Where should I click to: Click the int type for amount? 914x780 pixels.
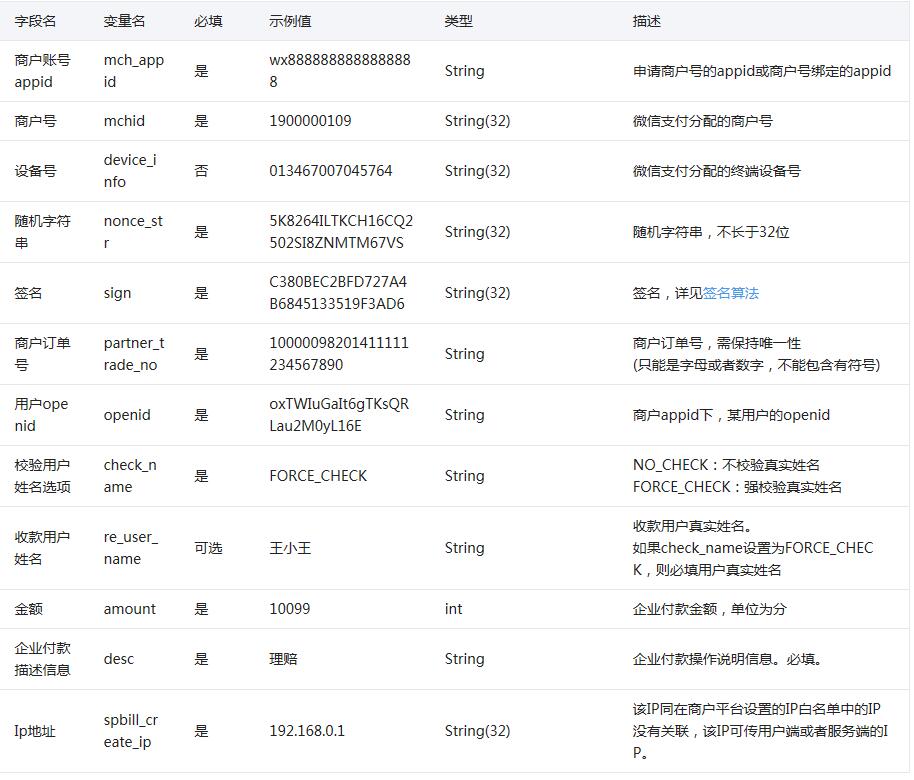(x=453, y=609)
